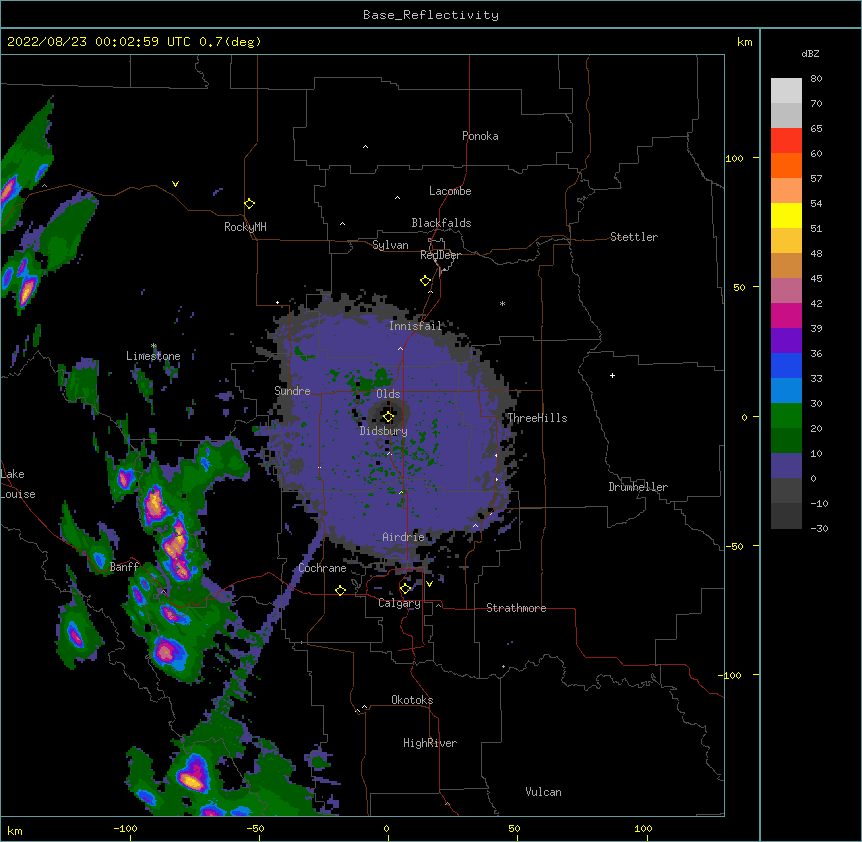Click the -50 tick on the x-axis
This screenshot has width=862, height=842.
(255, 829)
